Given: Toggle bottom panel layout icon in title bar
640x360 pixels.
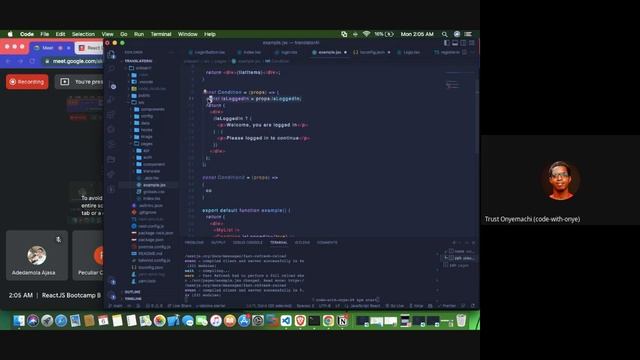Looking at the screenshot, I should click(x=455, y=42).
